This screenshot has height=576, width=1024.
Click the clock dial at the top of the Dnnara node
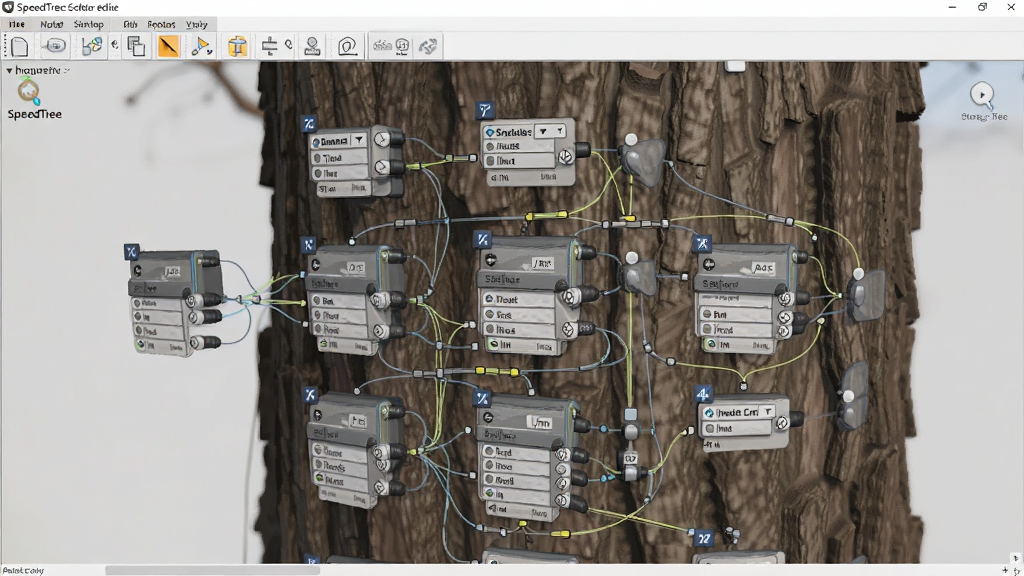pyautogui.click(x=381, y=139)
